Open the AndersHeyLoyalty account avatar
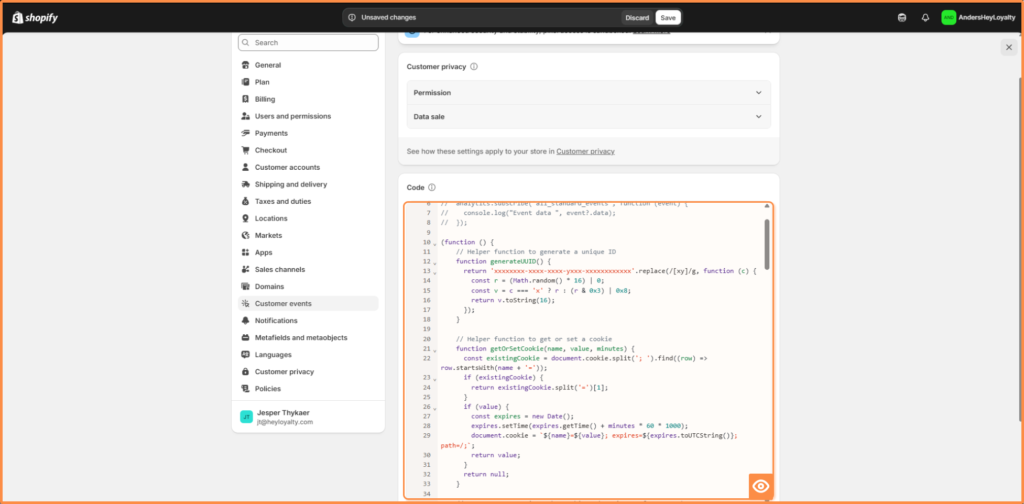The width and height of the screenshot is (1024, 504). click(949, 17)
